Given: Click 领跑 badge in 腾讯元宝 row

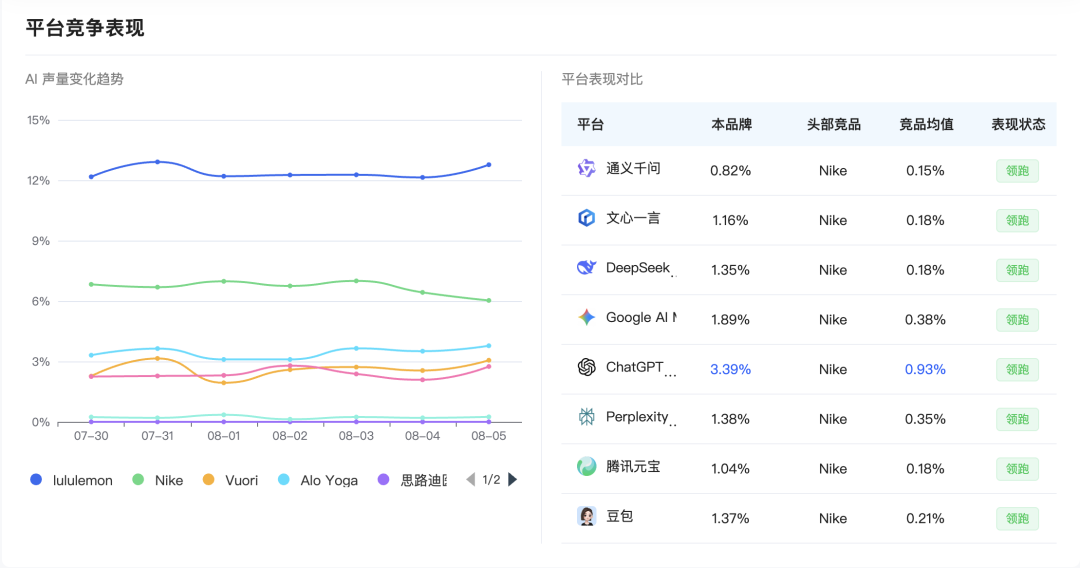Looking at the screenshot, I should coord(1017,469).
